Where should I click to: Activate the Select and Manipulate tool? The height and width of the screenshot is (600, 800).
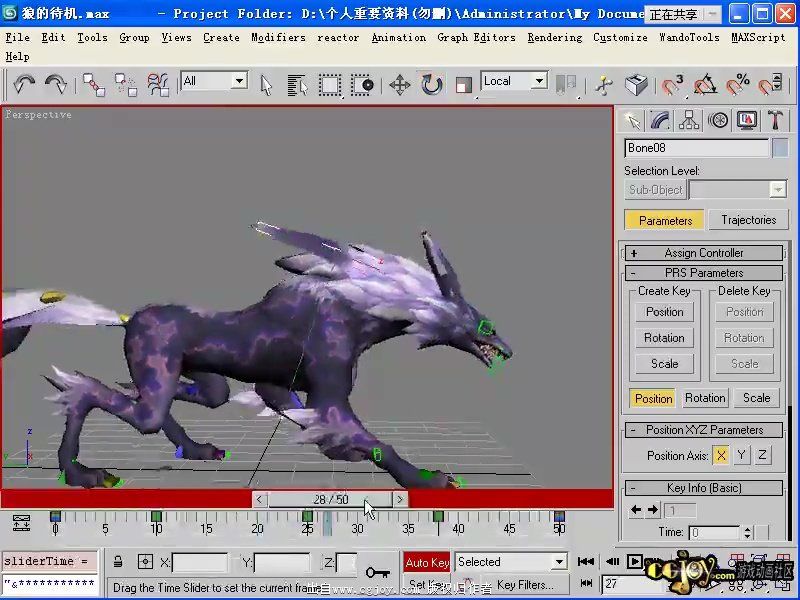pyautogui.click(x=604, y=85)
